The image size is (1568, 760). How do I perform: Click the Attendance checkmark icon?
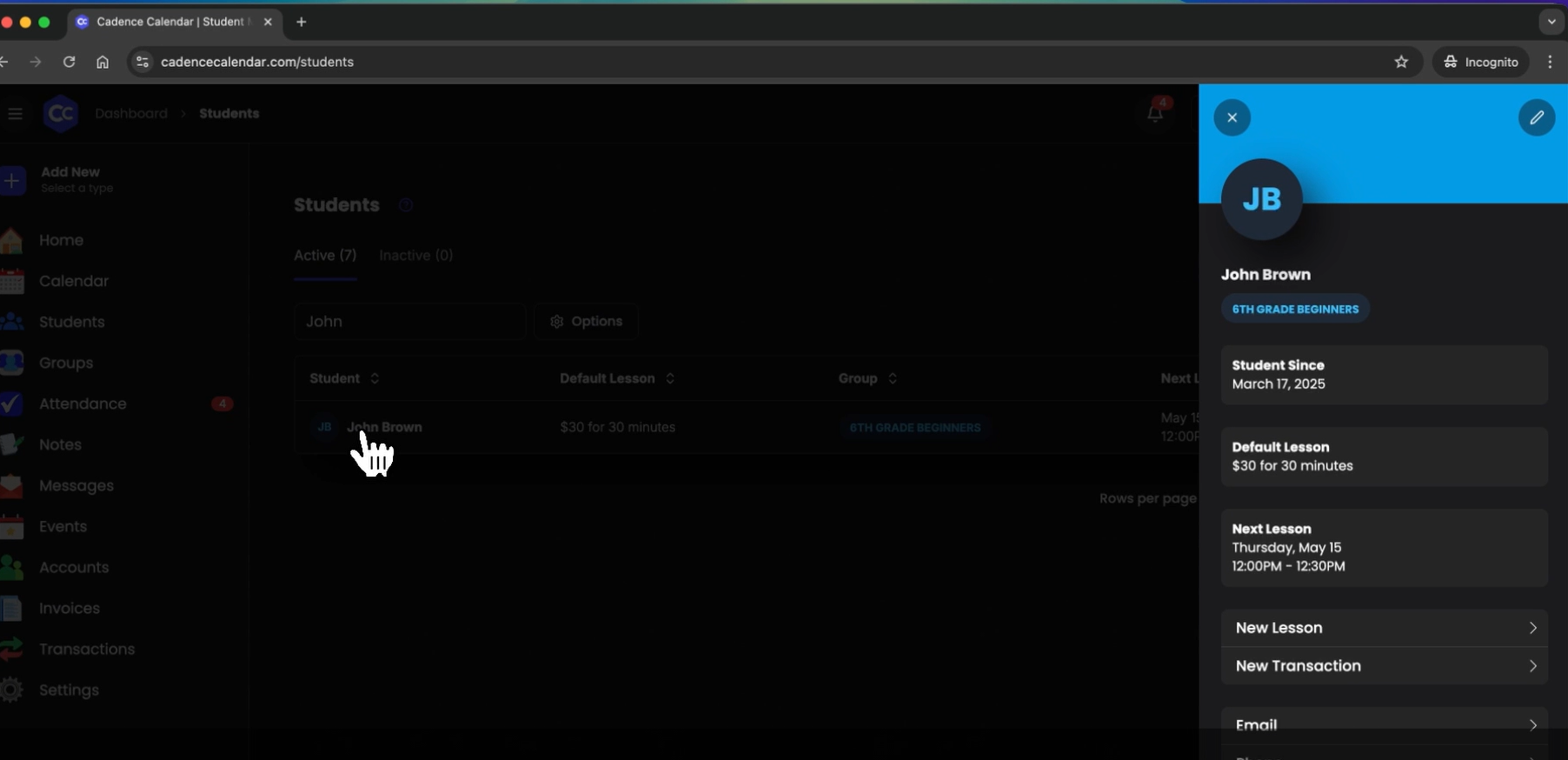(11, 403)
